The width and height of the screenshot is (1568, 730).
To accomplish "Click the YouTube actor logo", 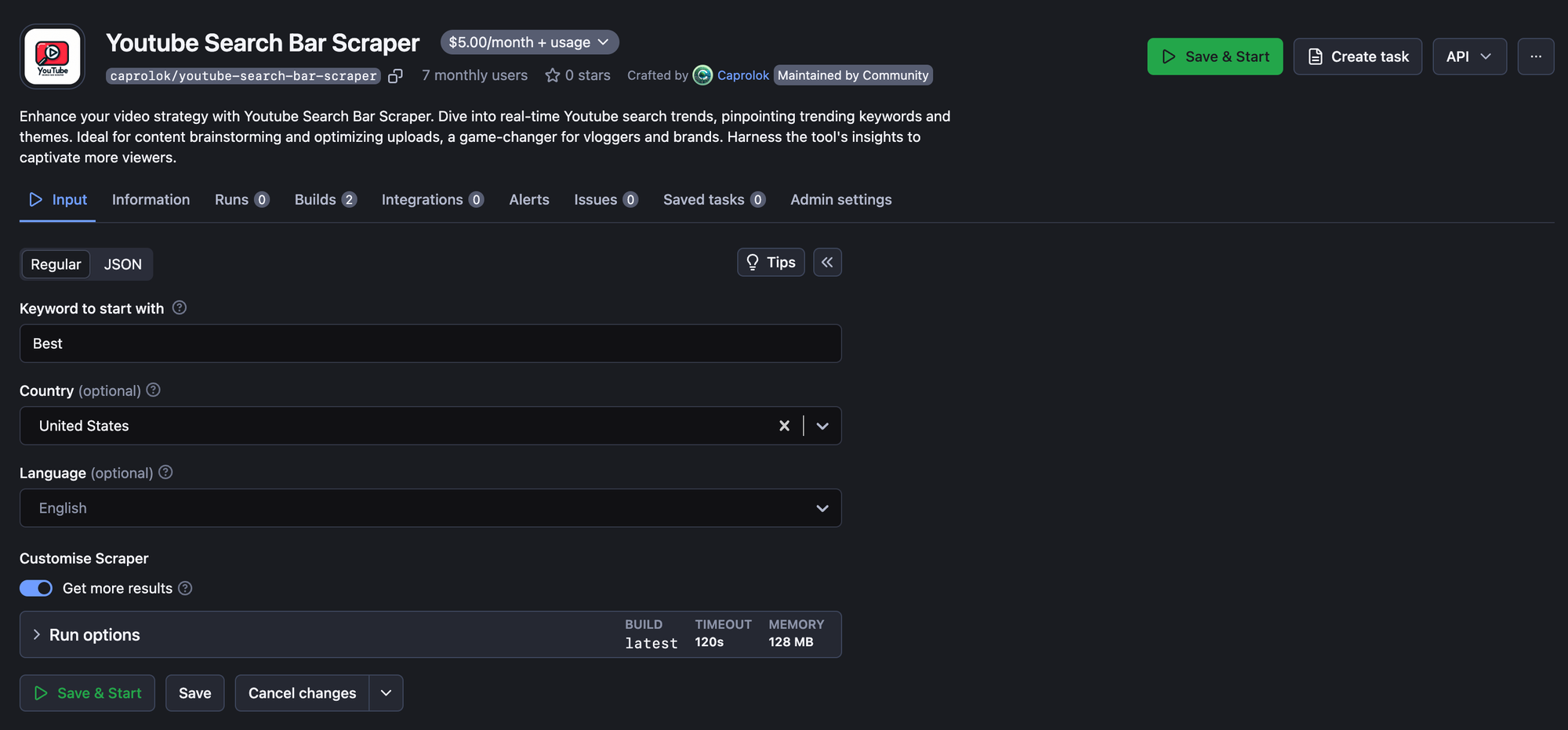I will point(52,56).
